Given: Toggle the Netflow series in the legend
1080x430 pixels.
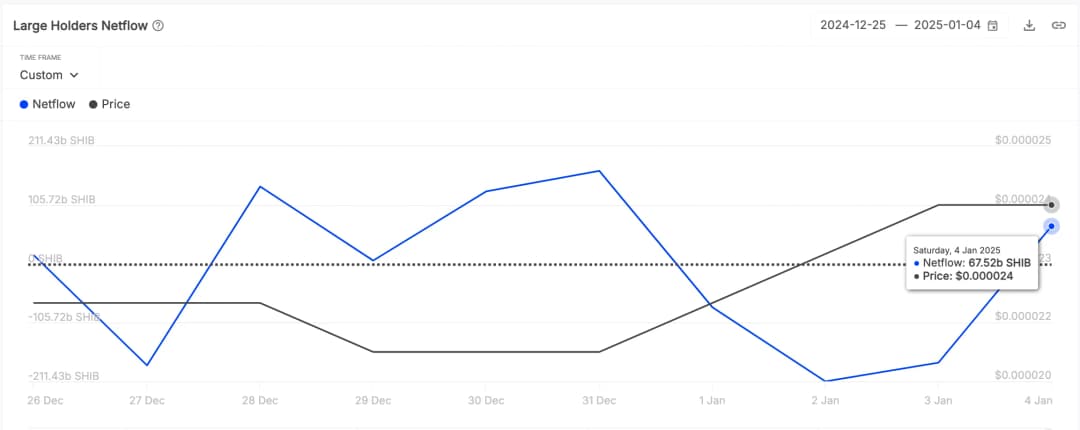Looking at the screenshot, I should point(47,104).
